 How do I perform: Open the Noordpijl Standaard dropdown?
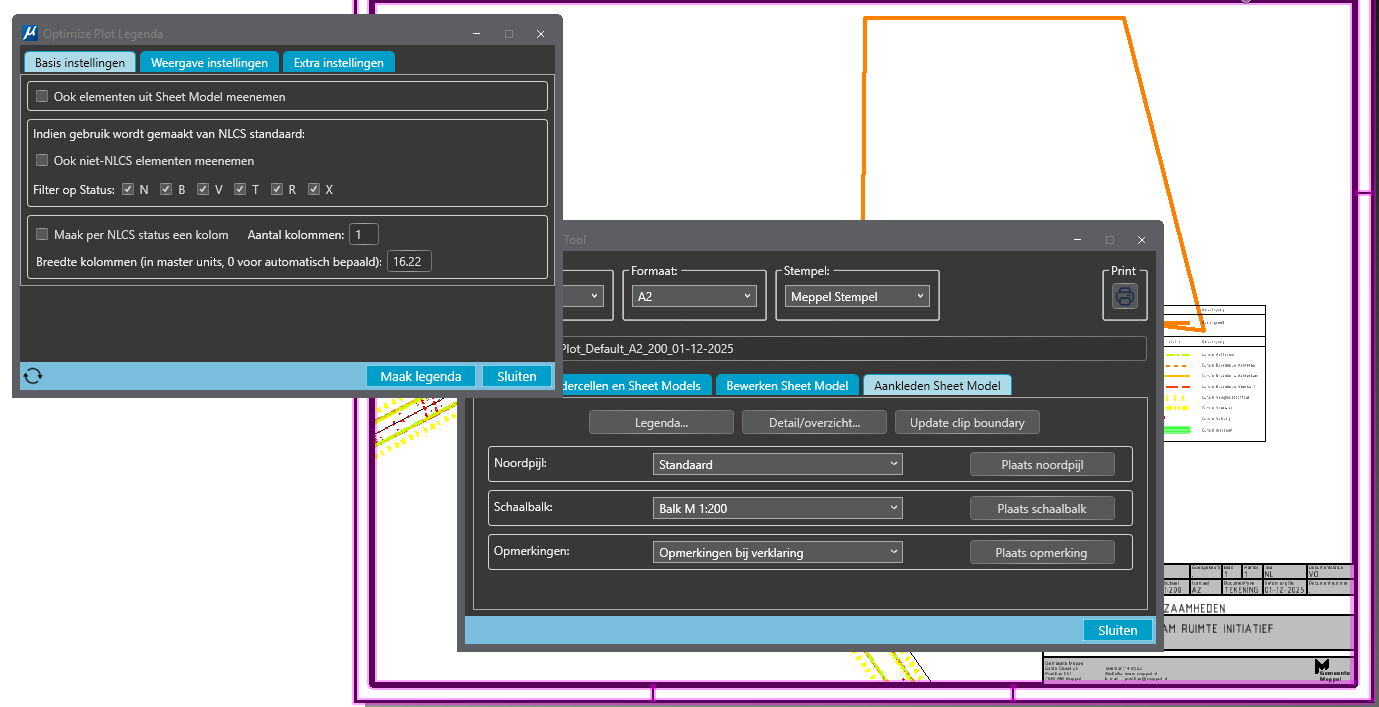coord(777,464)
